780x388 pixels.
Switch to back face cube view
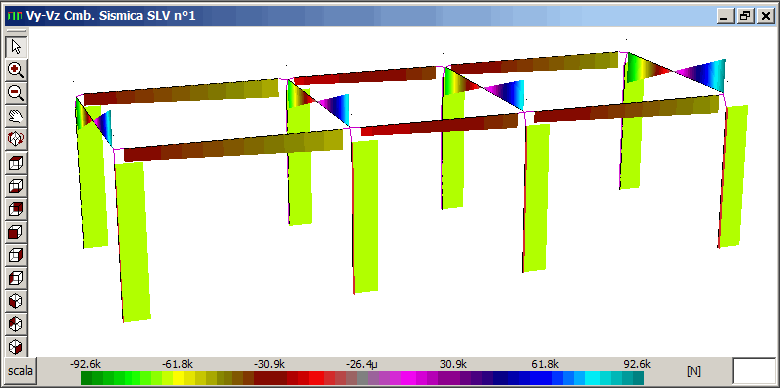(x=16, y=209)
